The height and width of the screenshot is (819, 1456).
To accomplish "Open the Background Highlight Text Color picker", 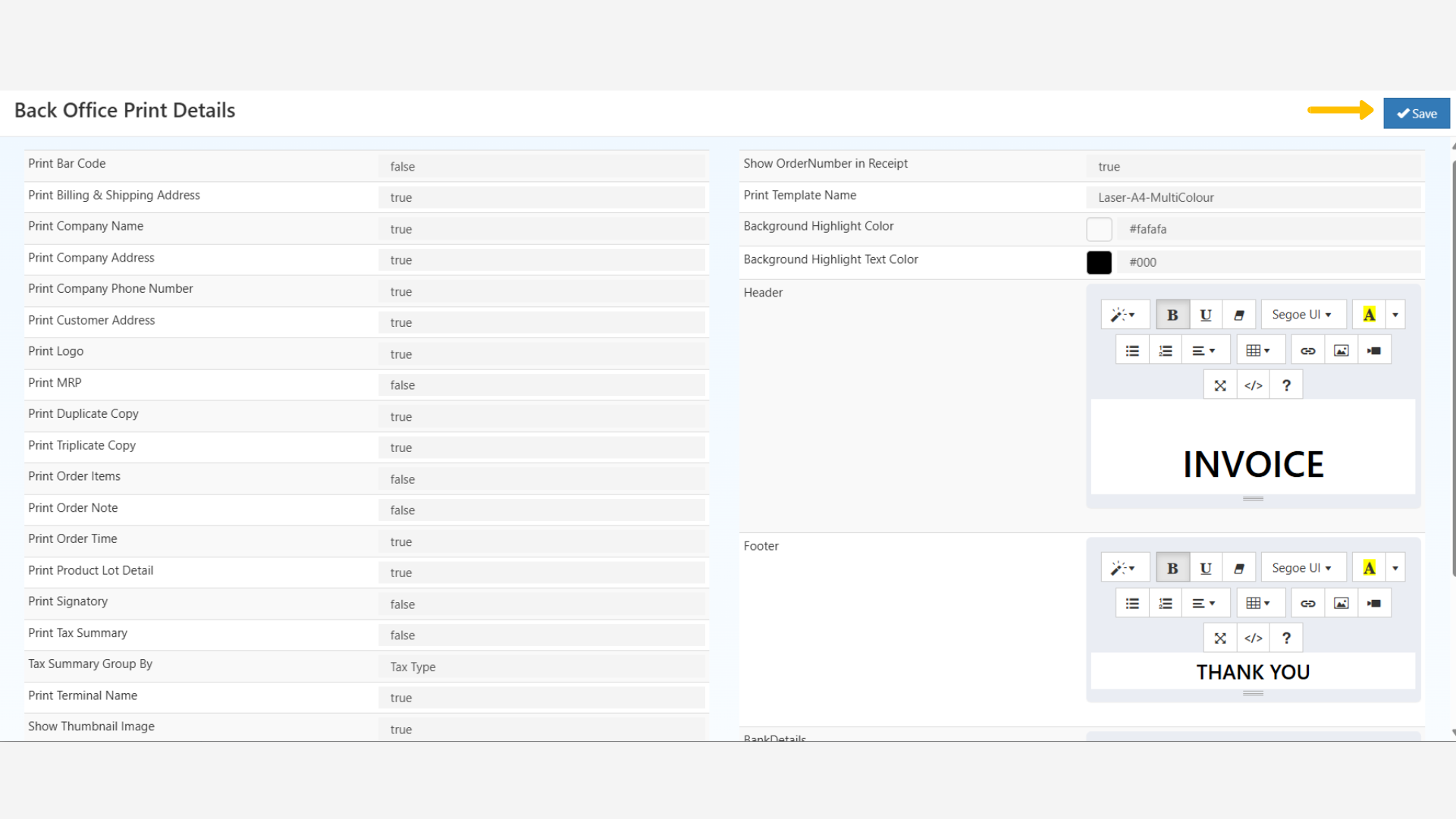I will pyautogui.click(x=1099, y=262).
